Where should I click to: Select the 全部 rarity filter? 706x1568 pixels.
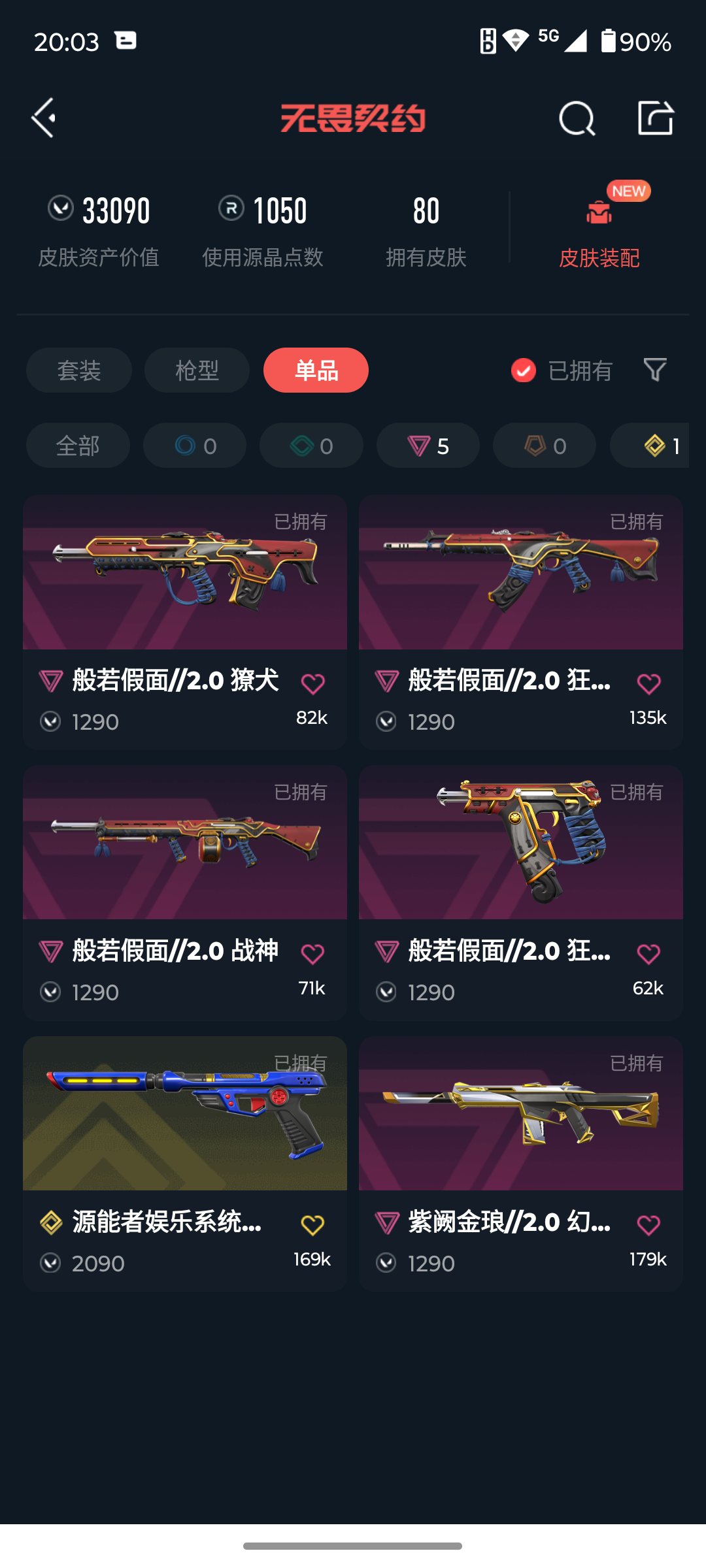(78, 446)
